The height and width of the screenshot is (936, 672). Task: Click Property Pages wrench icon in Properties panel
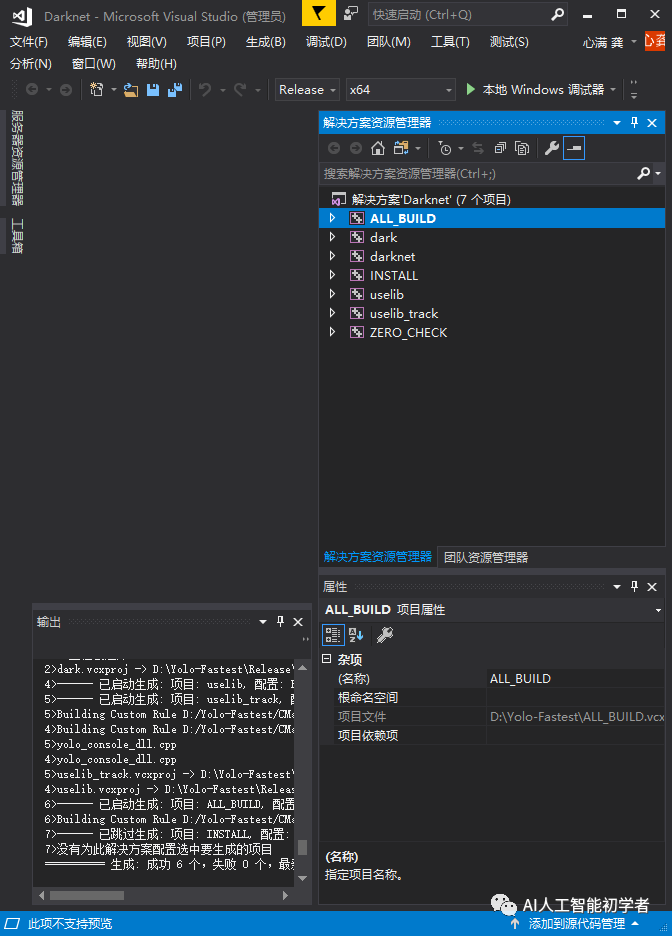385,635
